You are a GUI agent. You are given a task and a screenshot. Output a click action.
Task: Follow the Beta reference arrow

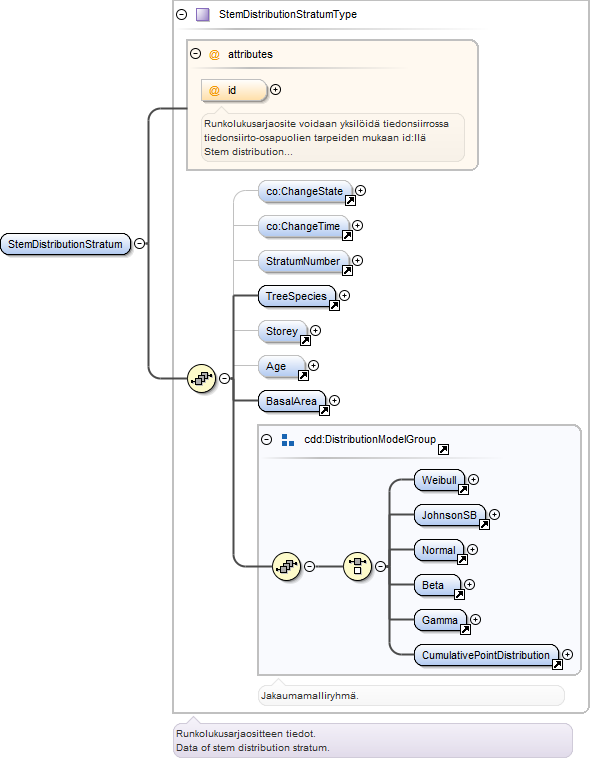tap(460, 594)
